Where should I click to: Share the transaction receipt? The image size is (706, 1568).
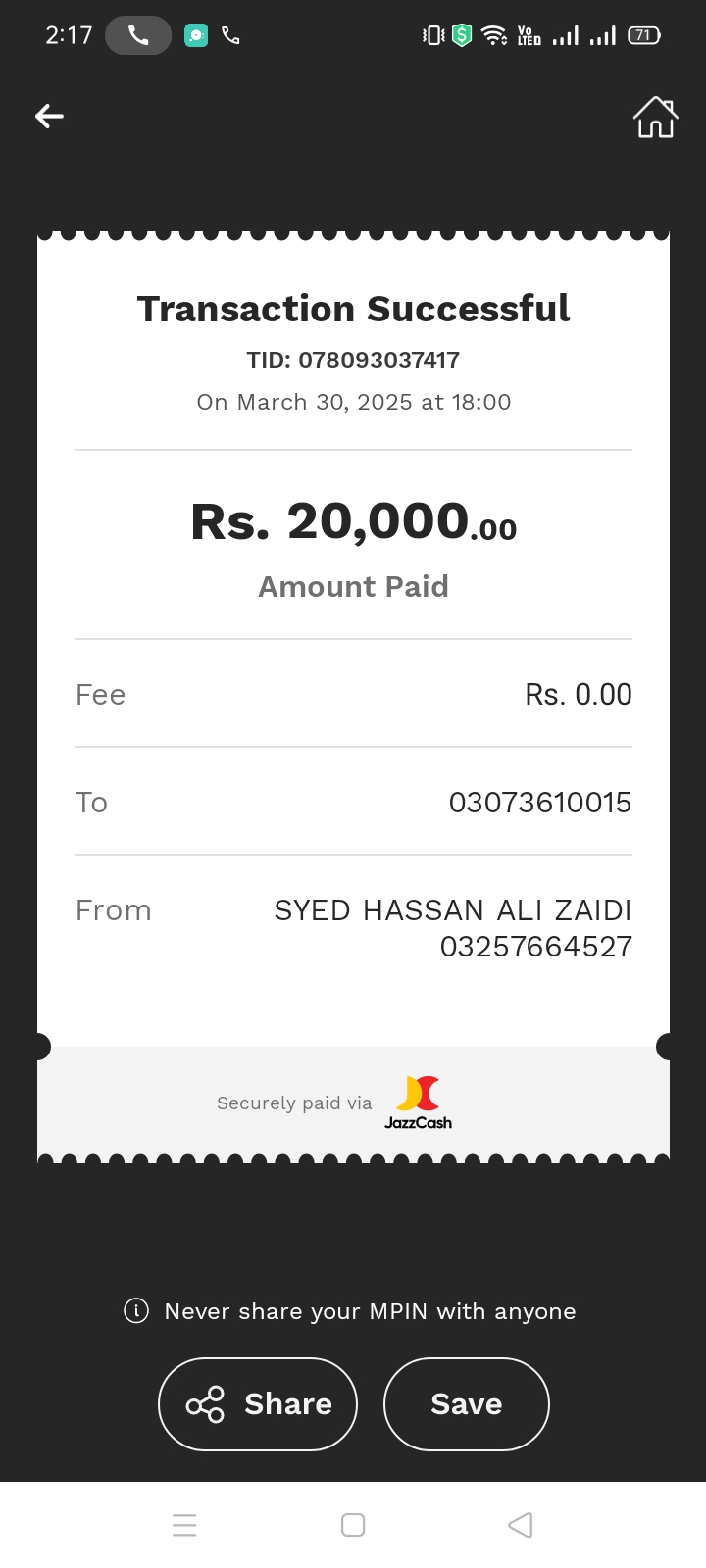(x=258, y=1404)
